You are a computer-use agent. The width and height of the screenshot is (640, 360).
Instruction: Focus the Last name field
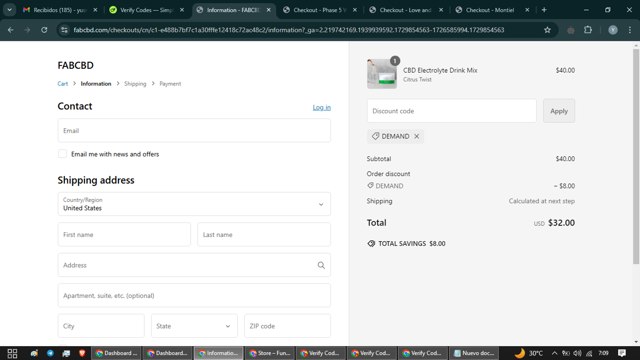coord(264,235)
